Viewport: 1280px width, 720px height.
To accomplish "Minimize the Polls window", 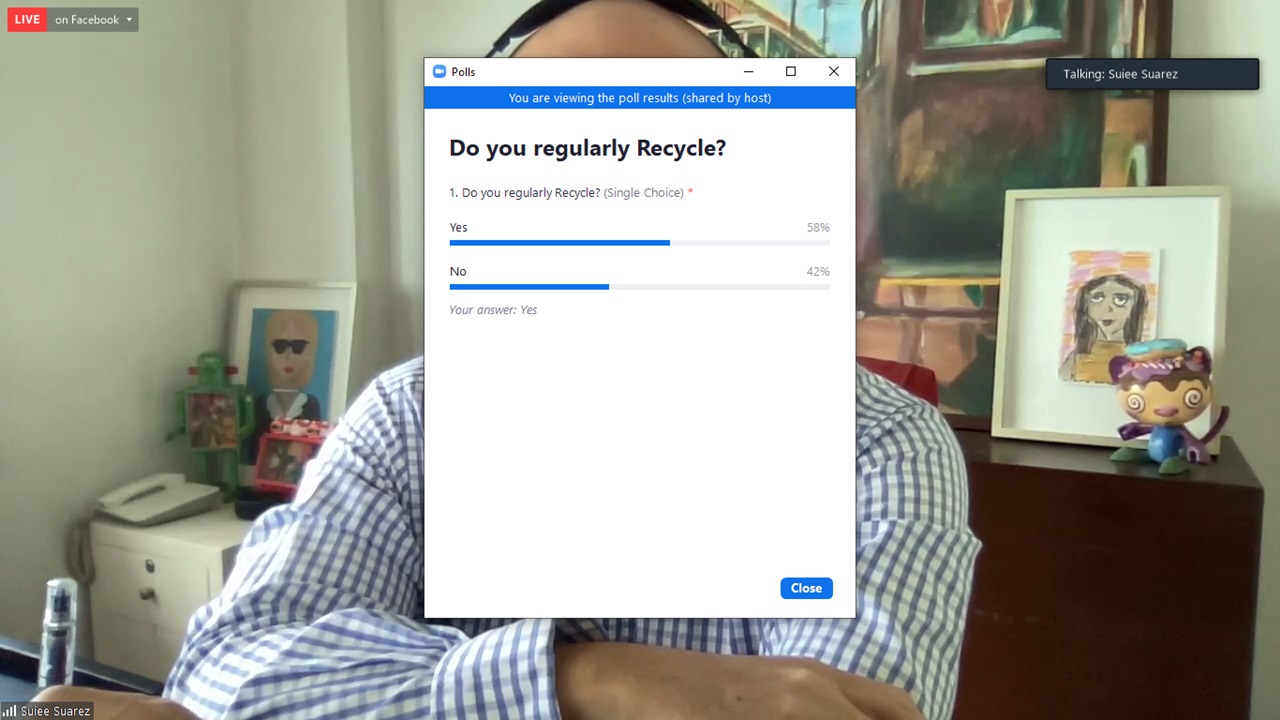I will pos(748,72).
